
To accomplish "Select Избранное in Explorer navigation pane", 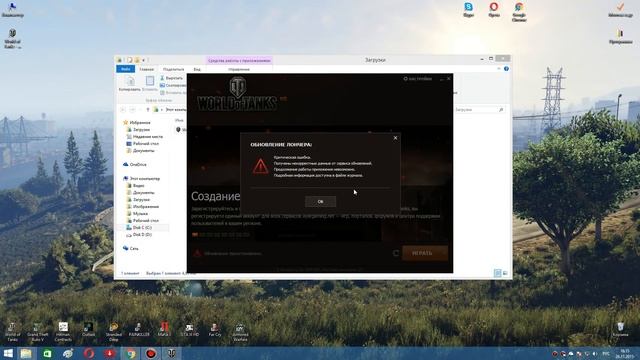I will click(137, 122).
